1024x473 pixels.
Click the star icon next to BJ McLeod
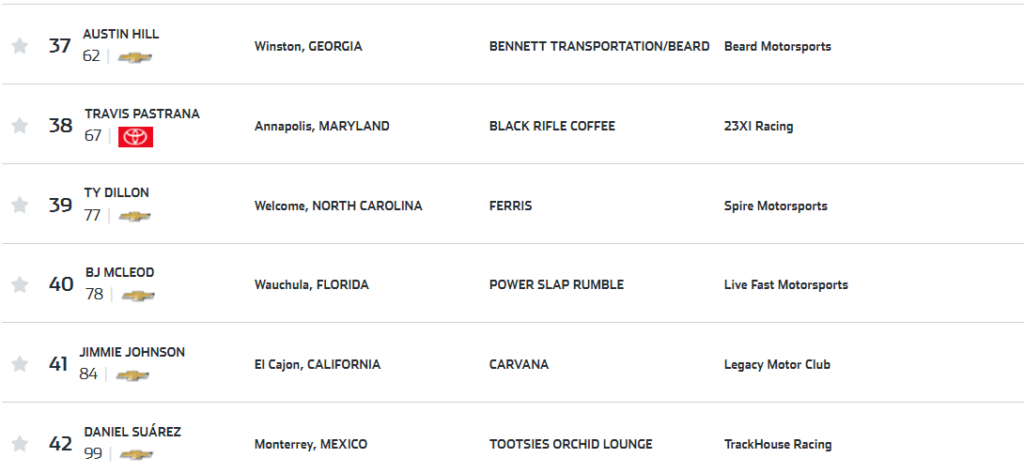(x=19, y=285)
